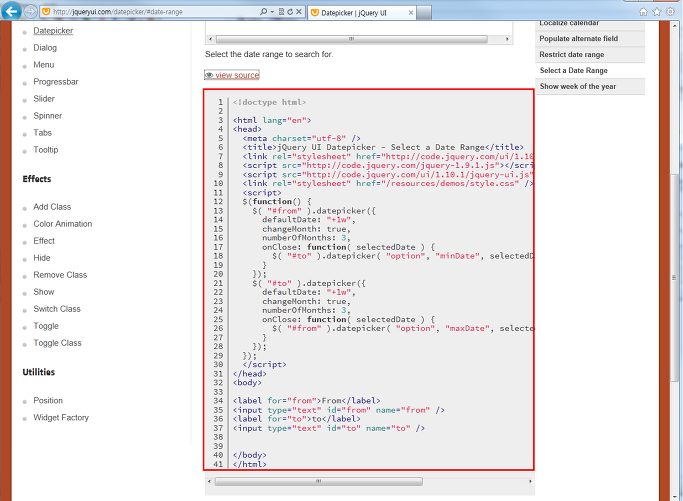Go back with the browser back arrow
The width and height of the screenshot is (683, 501).
click(x=11, y=10)
